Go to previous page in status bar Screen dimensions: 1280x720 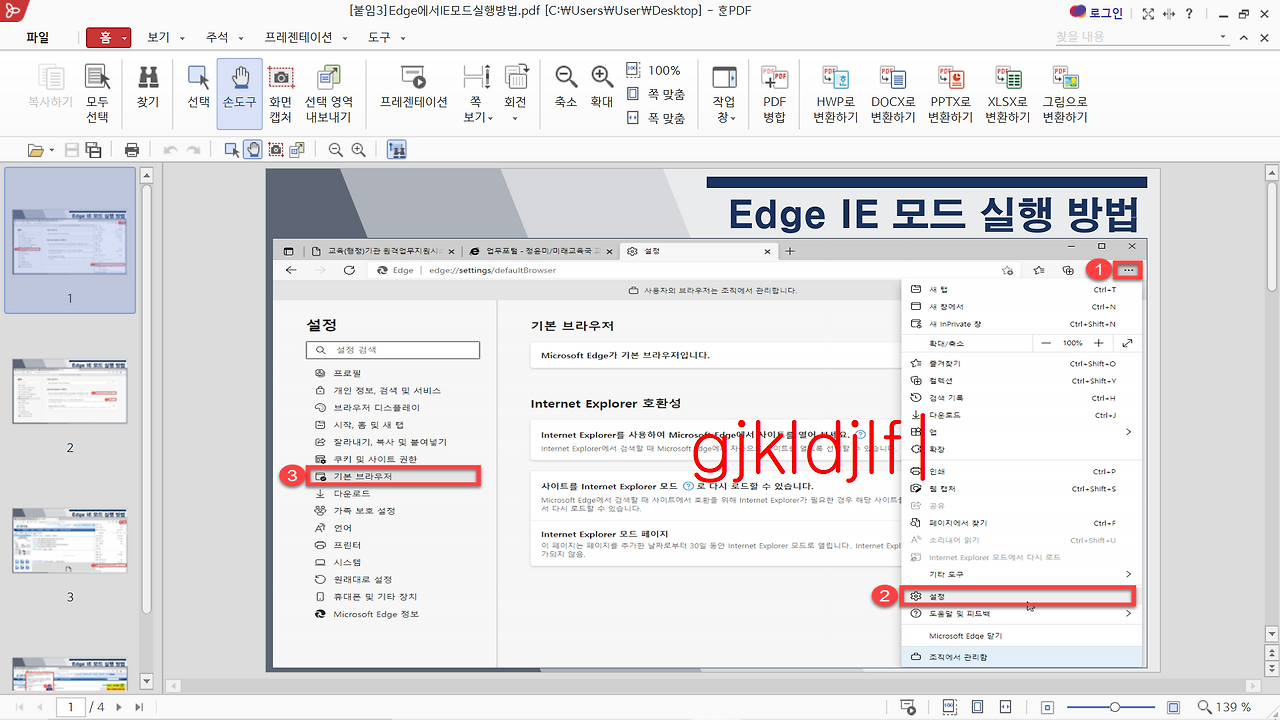coord(41,707)
